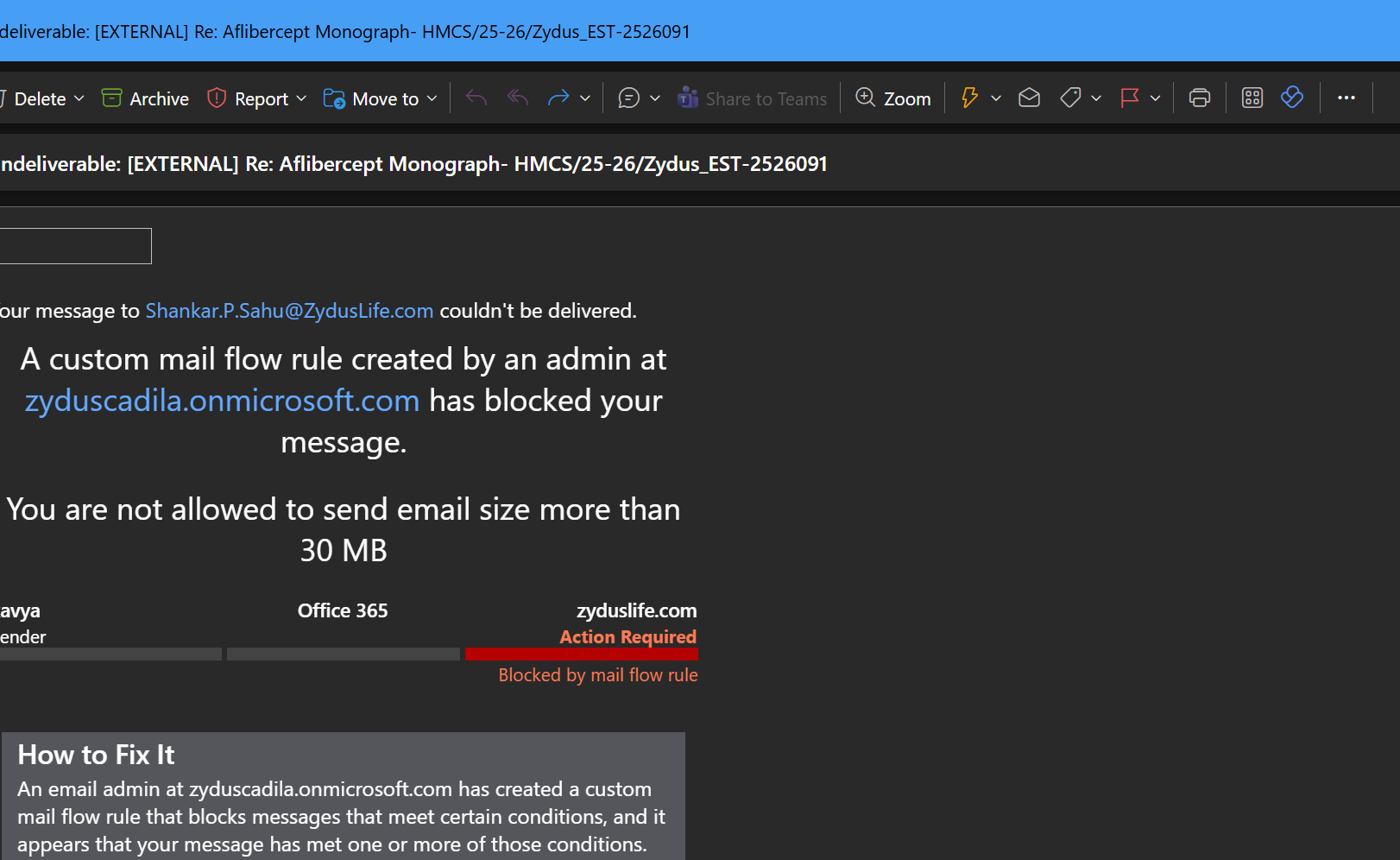The height and width of the screenshot is (860, 1400).
Task: Open More options ellipsis menu
Action: coord(1346,98)
